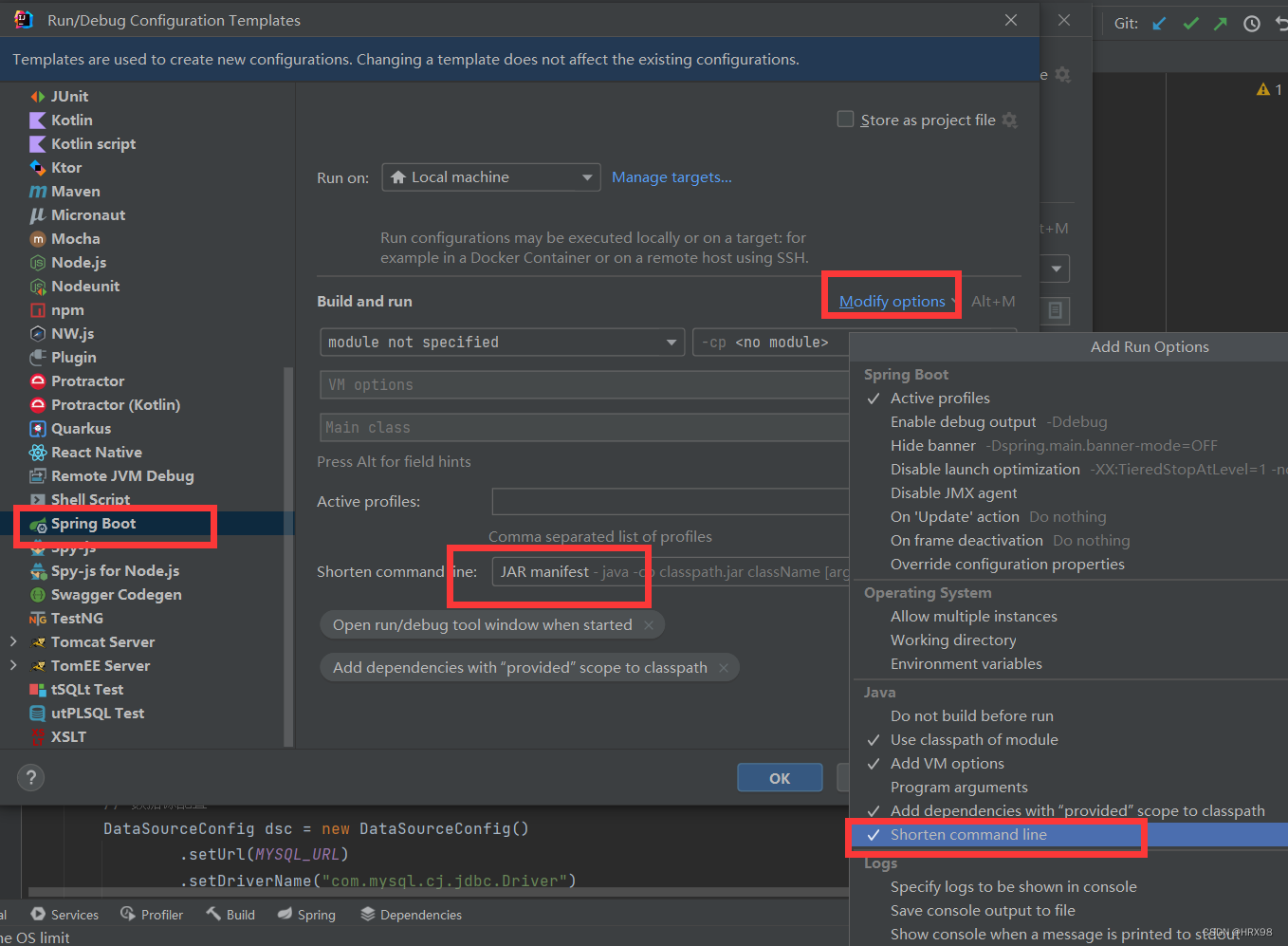Click the Plugin icon
Image resolution: width=1288 pixels, height=946 pixels.
(x=38, y=358)
